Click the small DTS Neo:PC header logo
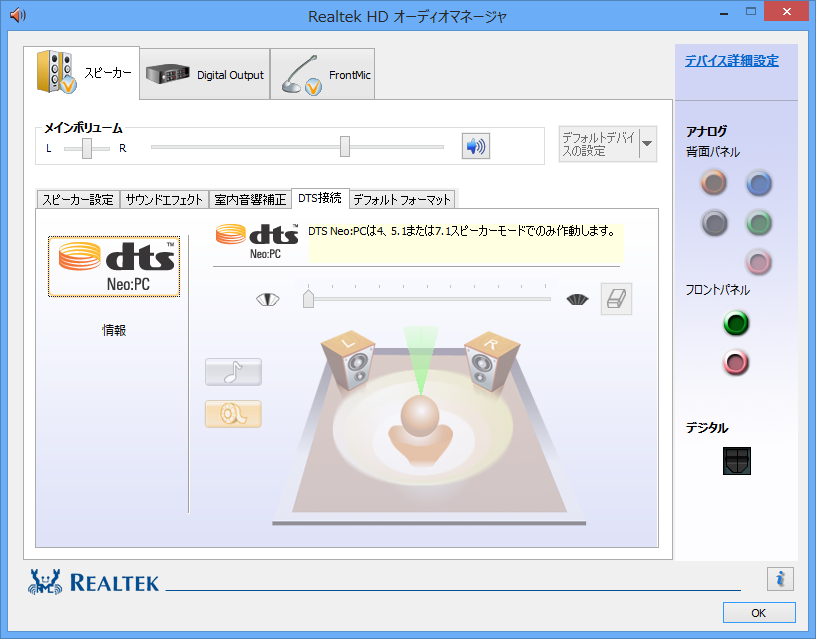Viewport: 816px width, 639px height. click(257, 241)
